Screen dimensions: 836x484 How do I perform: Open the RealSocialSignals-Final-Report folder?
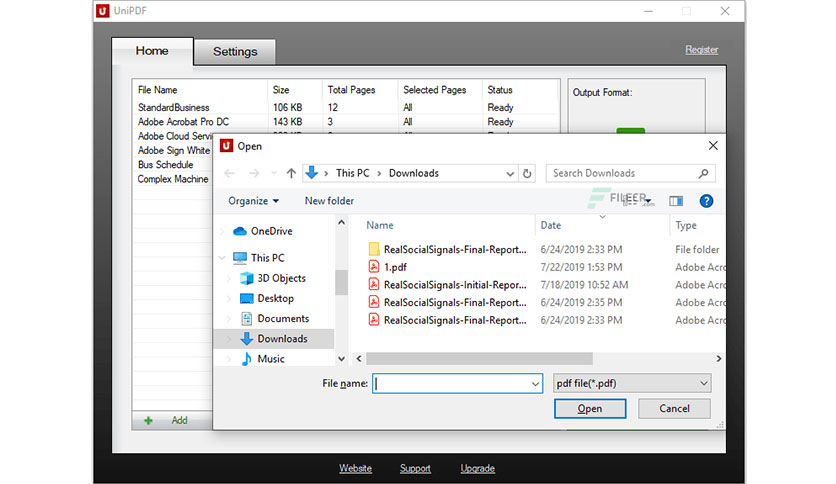tap(455, 249)
